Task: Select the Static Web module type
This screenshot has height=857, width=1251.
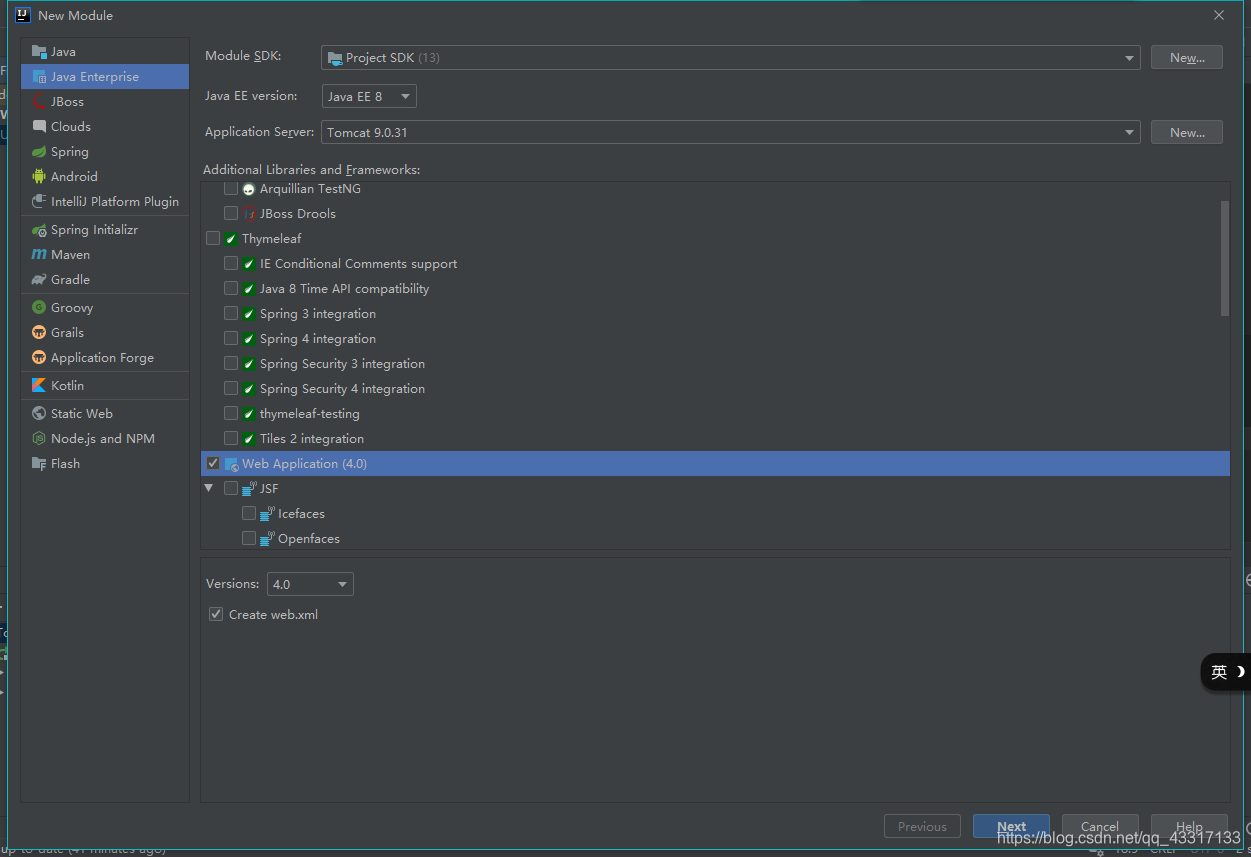Action: pos(105,414)
